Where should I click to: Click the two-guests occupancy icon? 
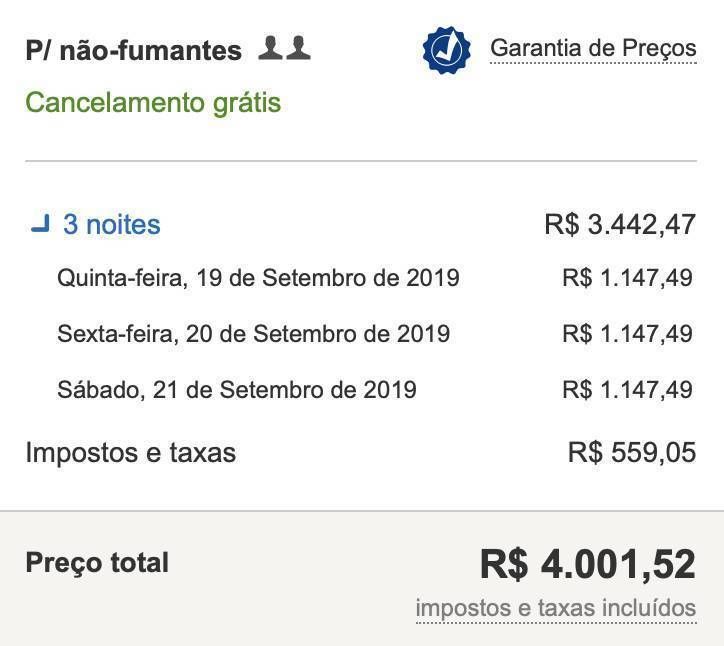[x=284, y=48]
